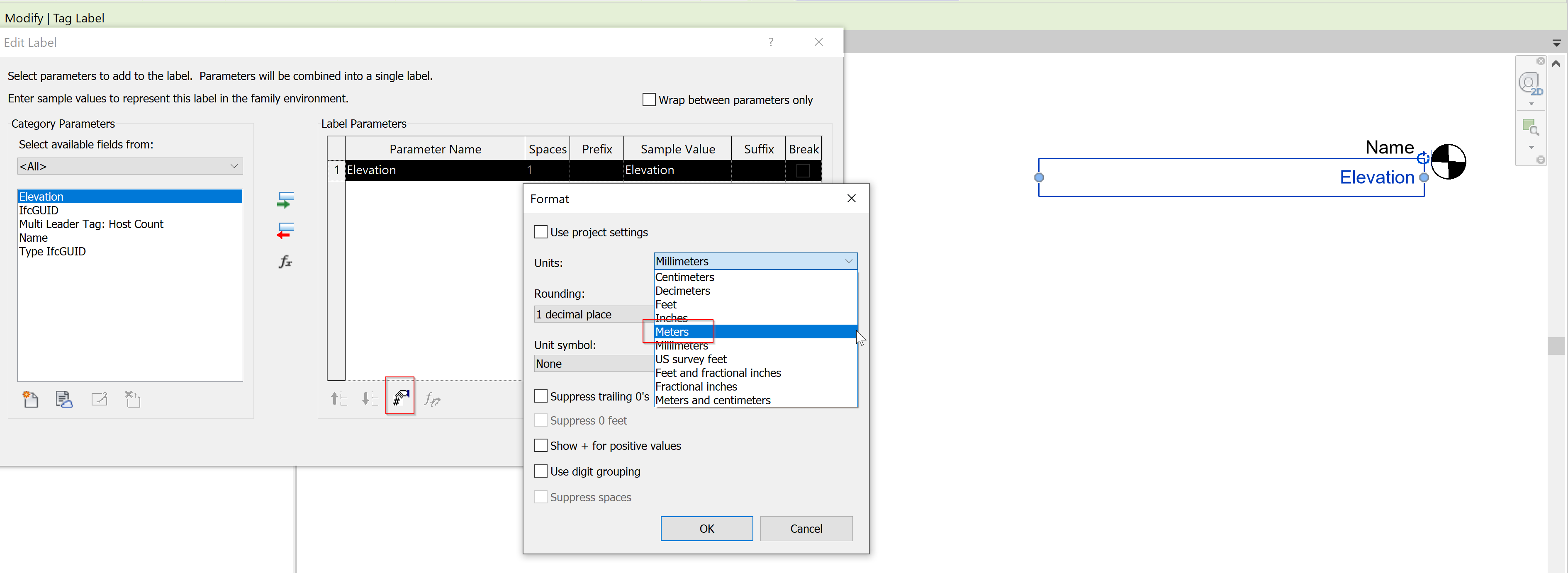The width and height of the screenshot is (1568, 573).
Task: Click the edit units format icon
Action: point(400,397)
